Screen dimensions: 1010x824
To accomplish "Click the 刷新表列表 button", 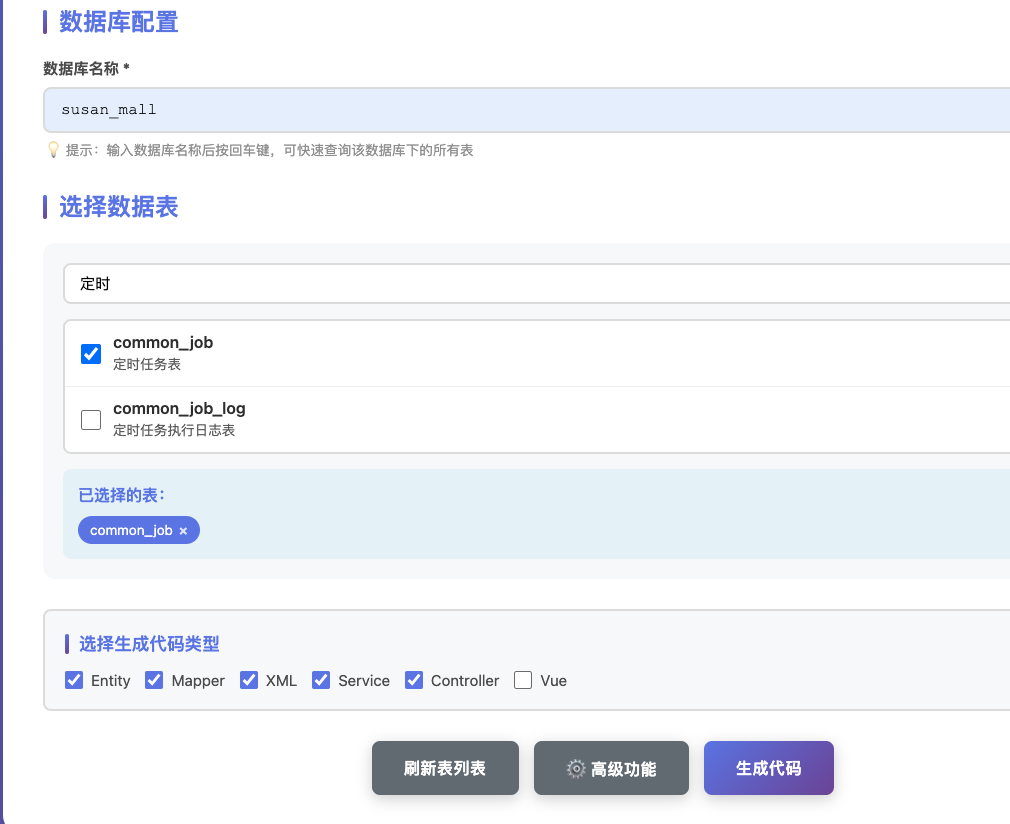I will pos(445,768).
